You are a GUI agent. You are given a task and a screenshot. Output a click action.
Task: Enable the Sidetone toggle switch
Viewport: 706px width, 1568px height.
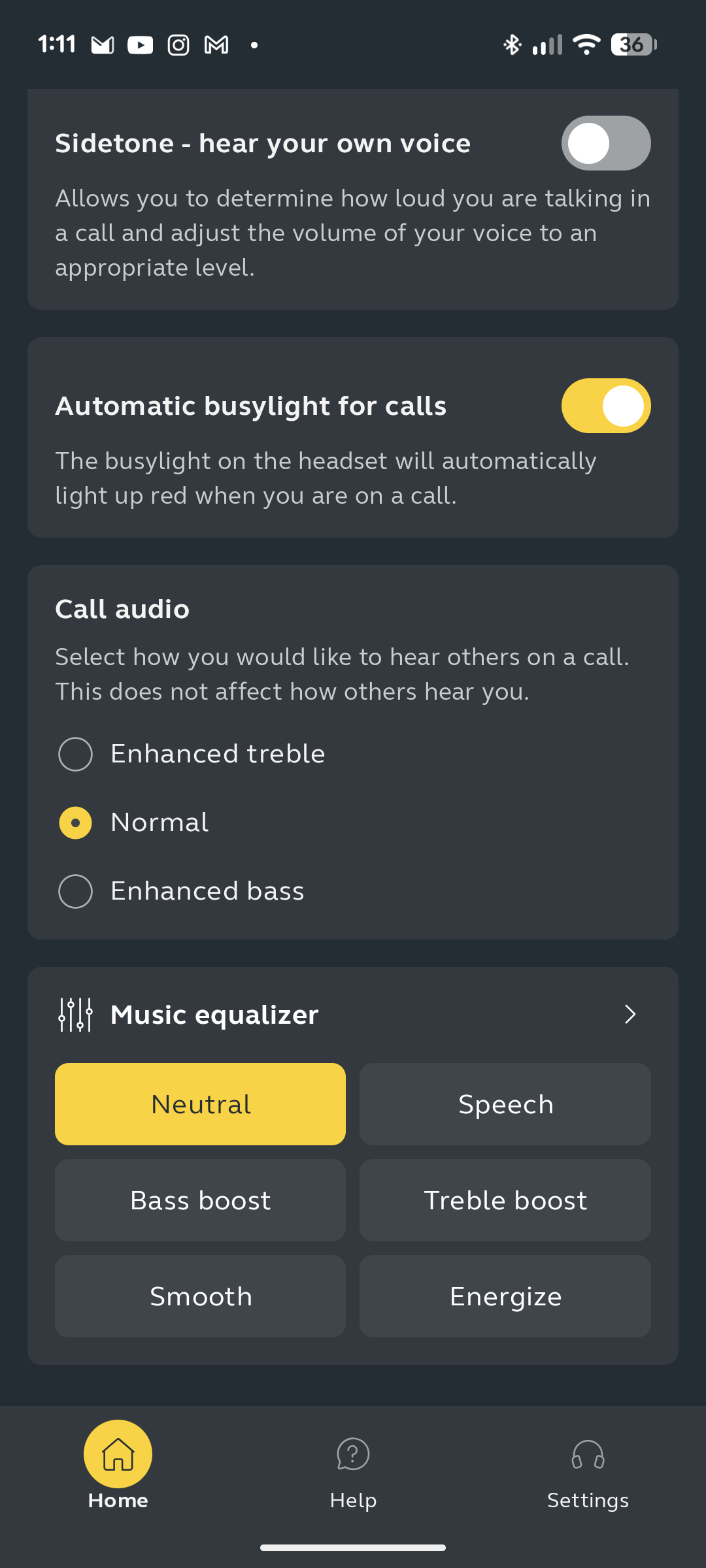[x=605, y=143]
